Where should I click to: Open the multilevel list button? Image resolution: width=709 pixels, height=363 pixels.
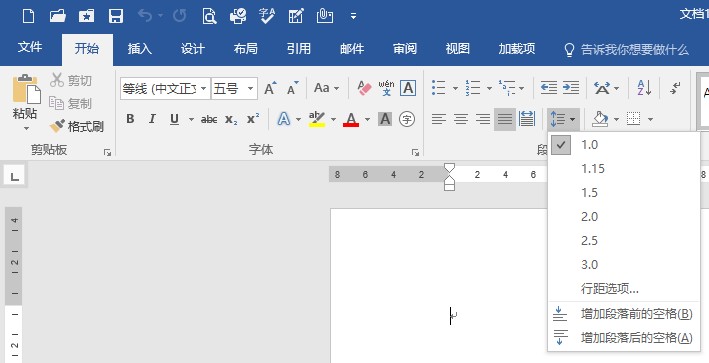point(507,88)
